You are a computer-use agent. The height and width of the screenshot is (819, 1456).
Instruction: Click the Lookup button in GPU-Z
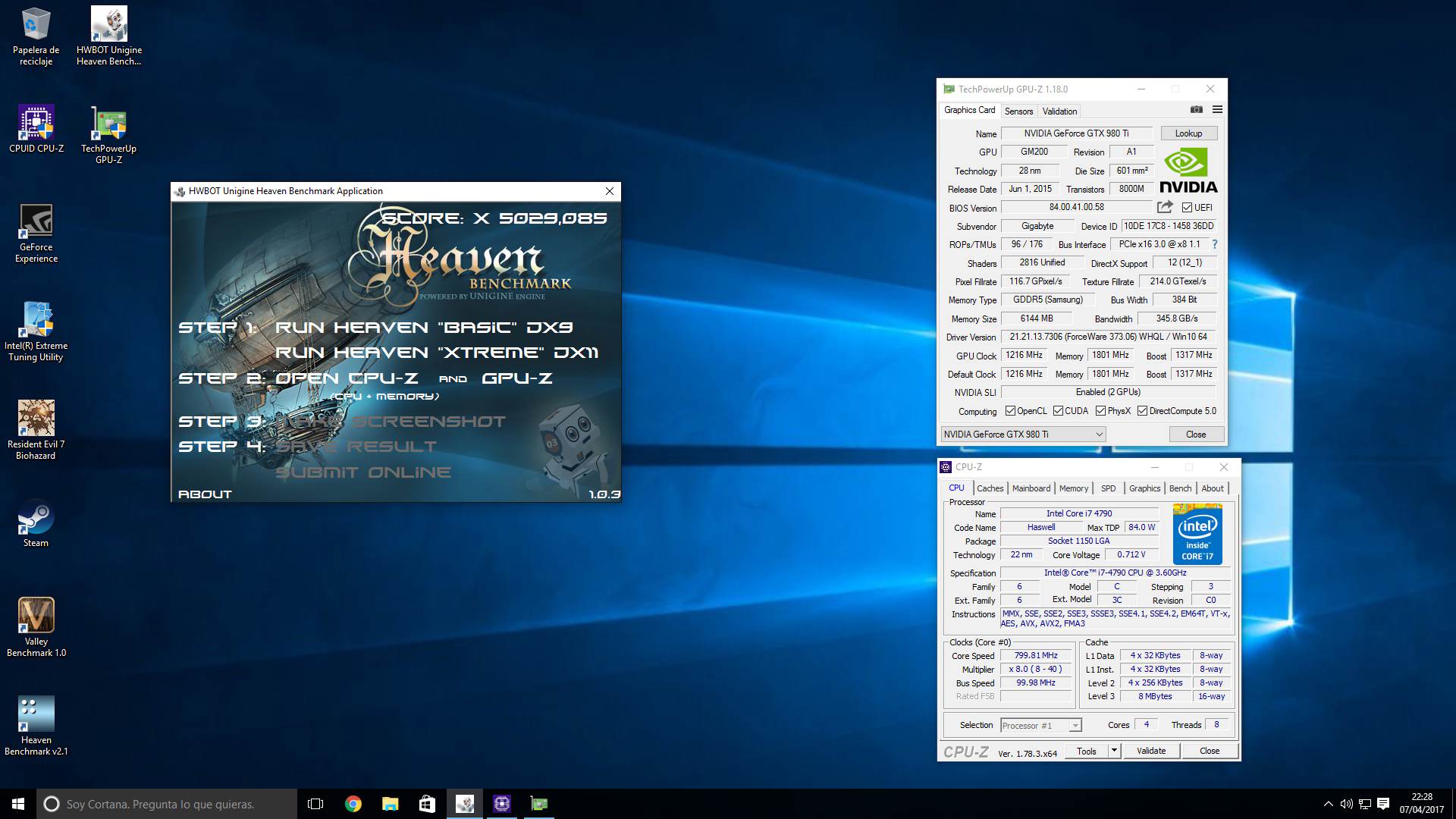pos(1188,133)
